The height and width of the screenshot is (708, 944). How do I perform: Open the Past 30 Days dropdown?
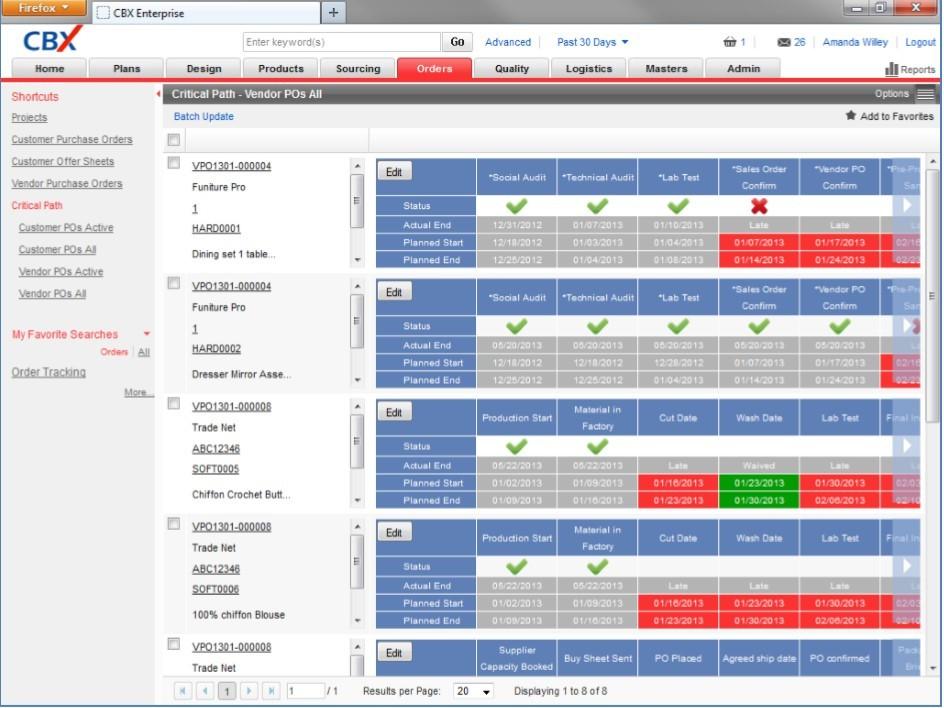tap(592, 42)
